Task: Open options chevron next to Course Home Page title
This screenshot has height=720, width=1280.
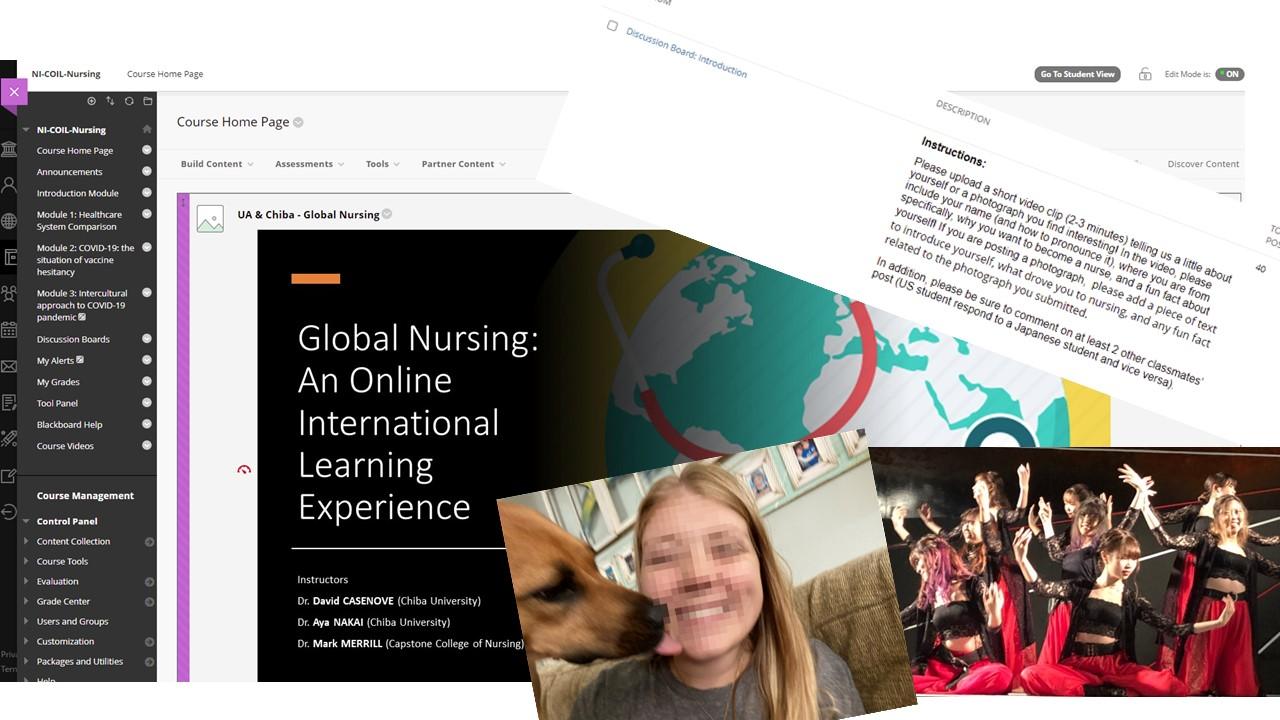Action: (298, 122)
